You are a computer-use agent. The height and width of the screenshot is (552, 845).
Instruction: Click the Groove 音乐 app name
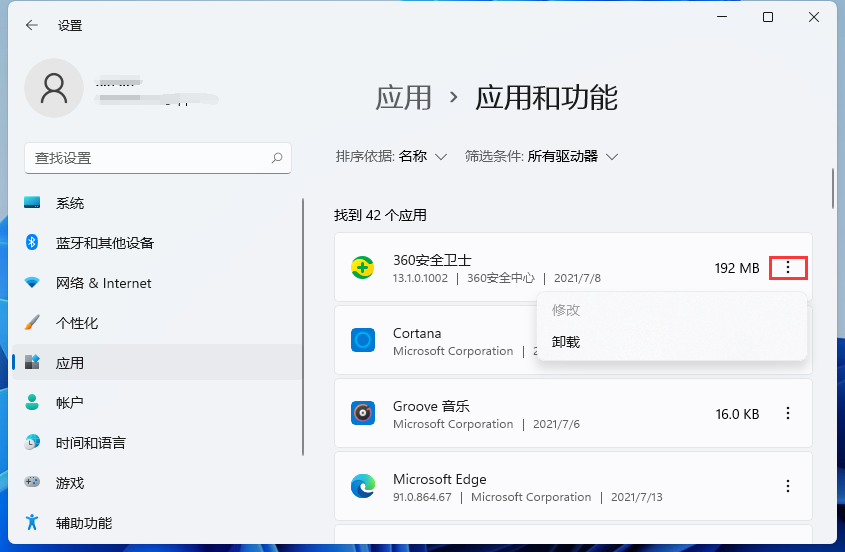pos(431,406)
